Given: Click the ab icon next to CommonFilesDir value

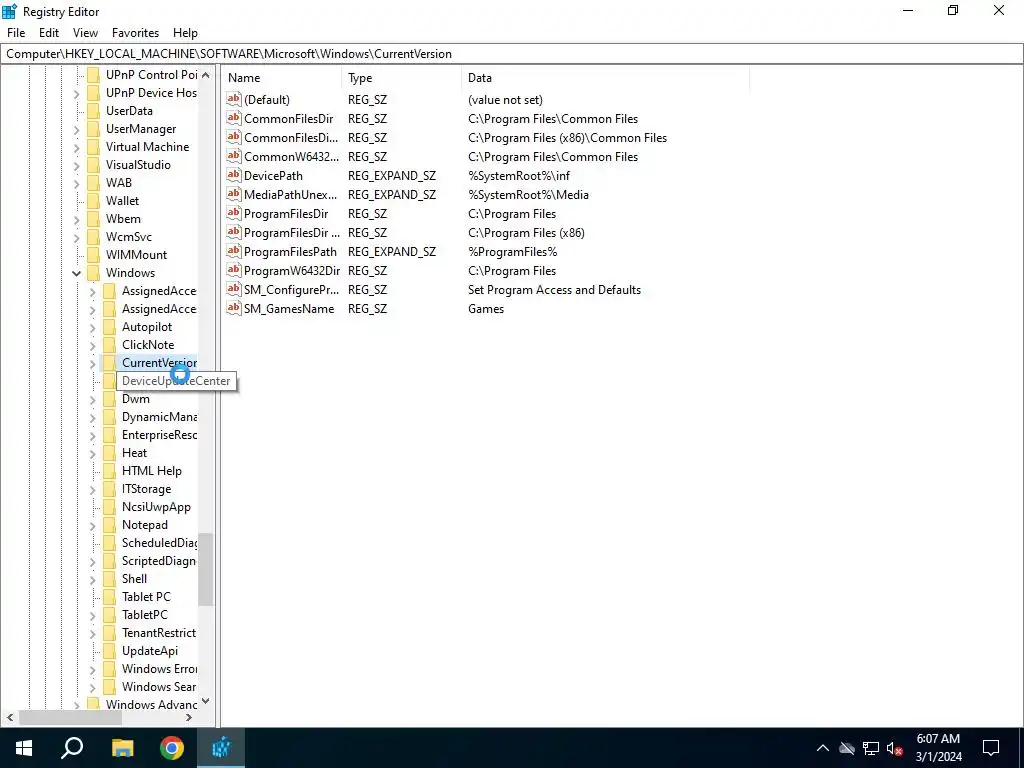Looking at the screenshot, I should [x=234, y=118].
